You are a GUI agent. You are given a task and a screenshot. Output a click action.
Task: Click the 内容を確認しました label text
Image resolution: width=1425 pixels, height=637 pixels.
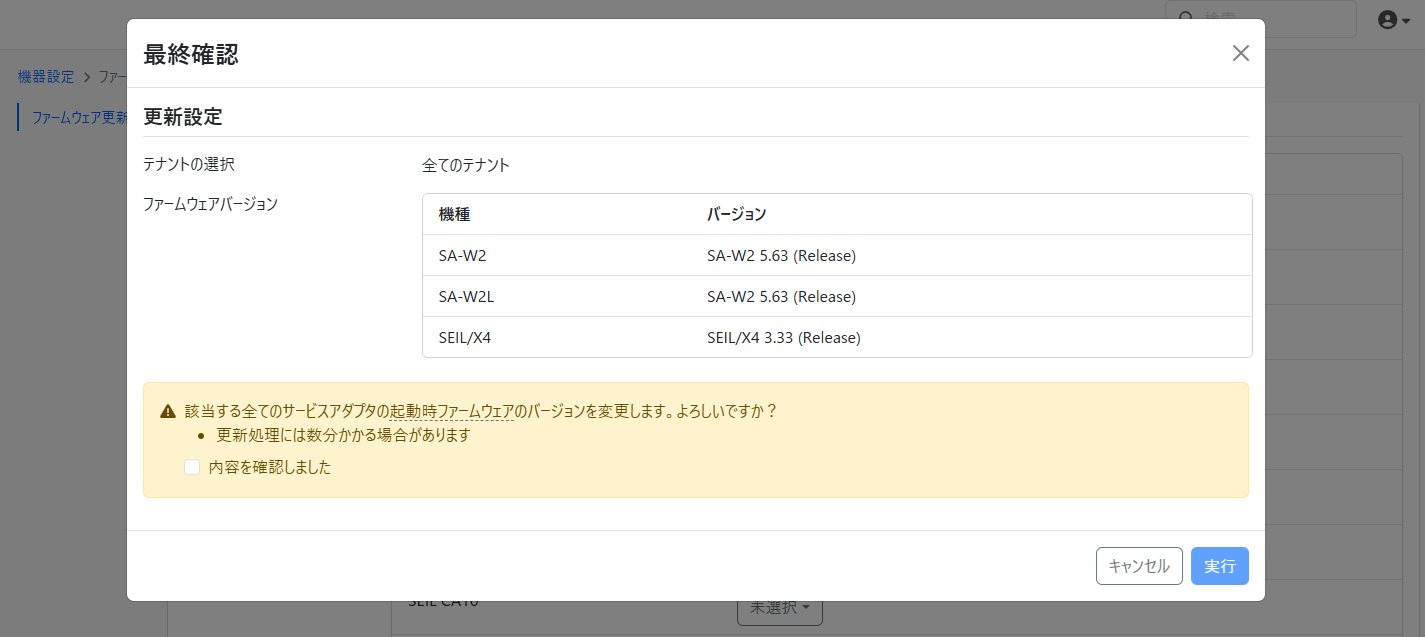coord(269,467)
